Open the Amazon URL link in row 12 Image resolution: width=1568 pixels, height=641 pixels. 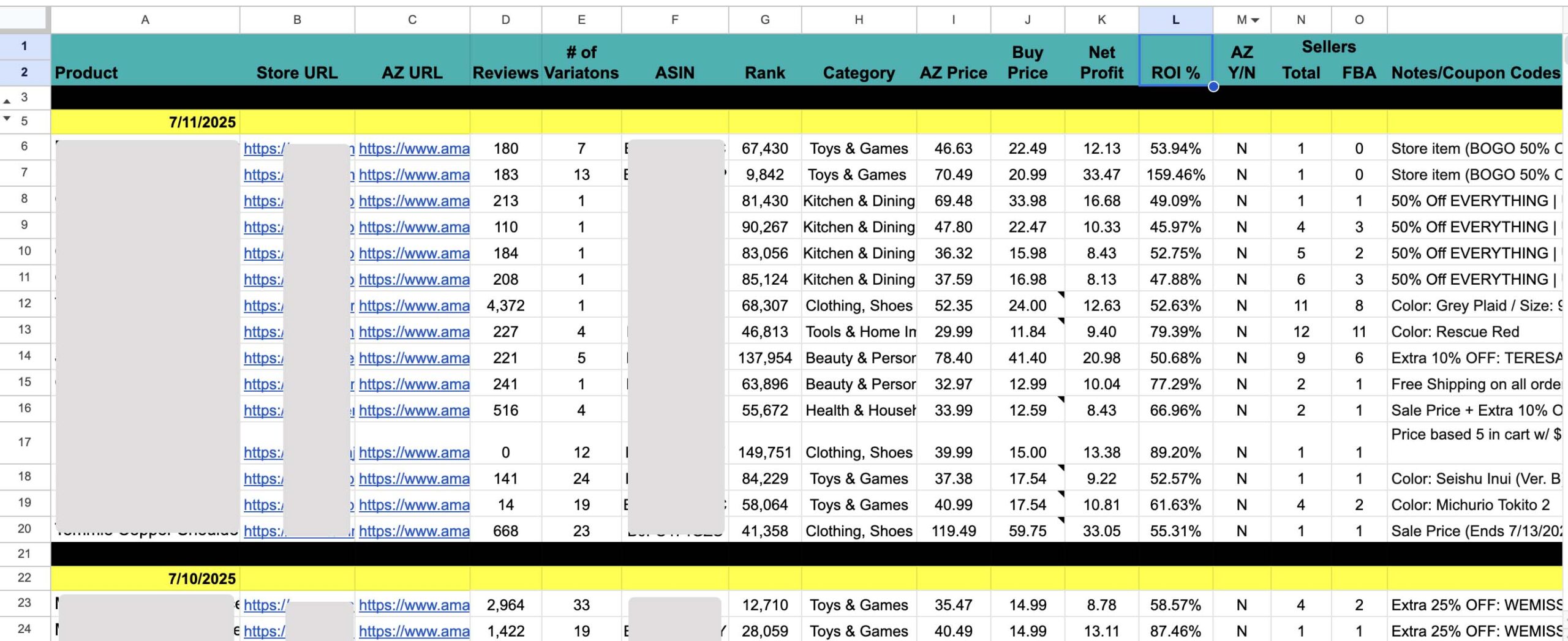coord(414,306)
